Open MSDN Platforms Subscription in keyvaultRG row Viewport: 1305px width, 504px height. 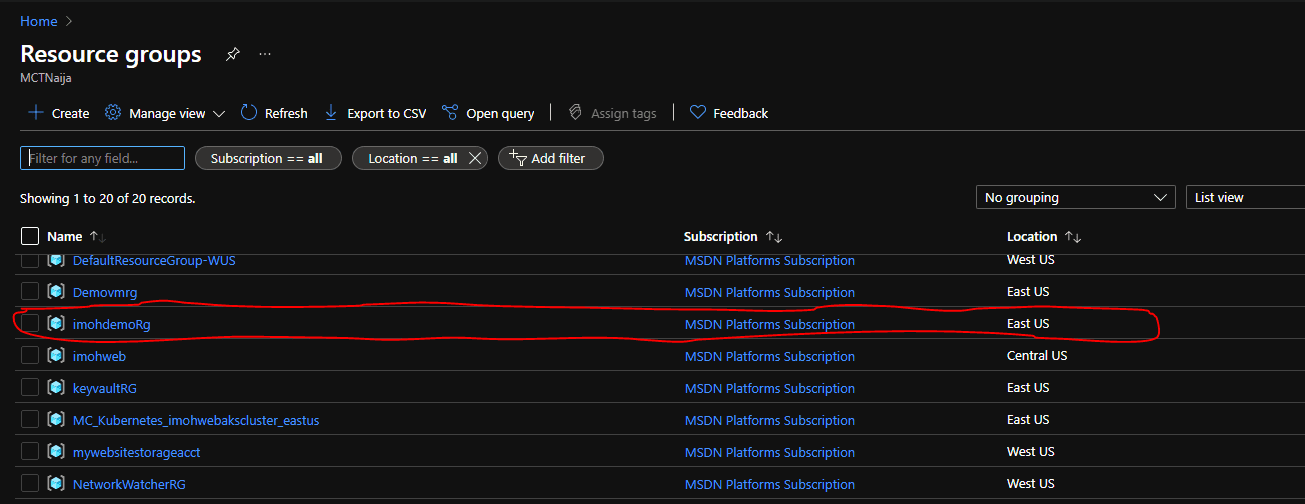click(770, 388)
